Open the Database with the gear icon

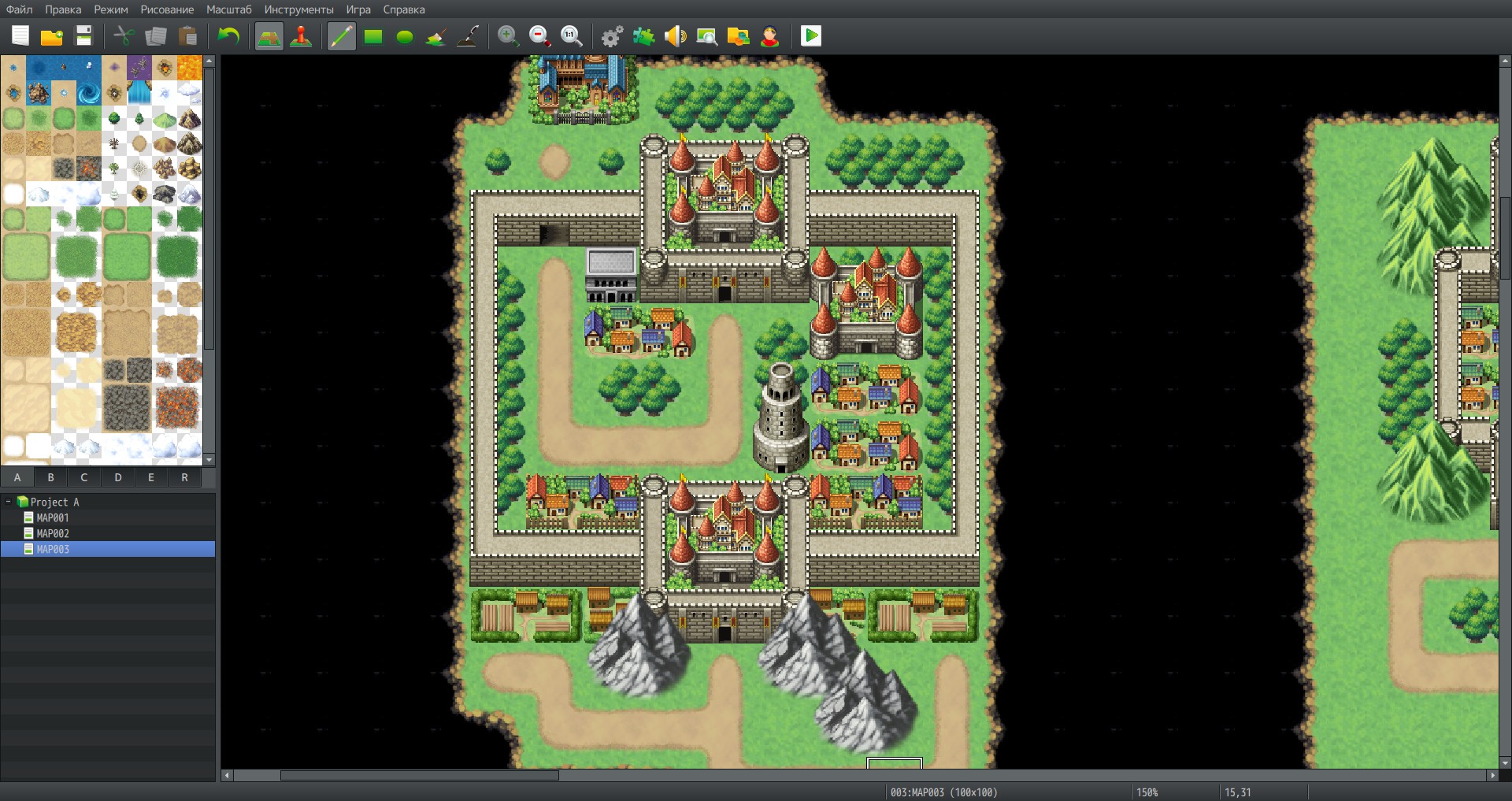point(612,36)
